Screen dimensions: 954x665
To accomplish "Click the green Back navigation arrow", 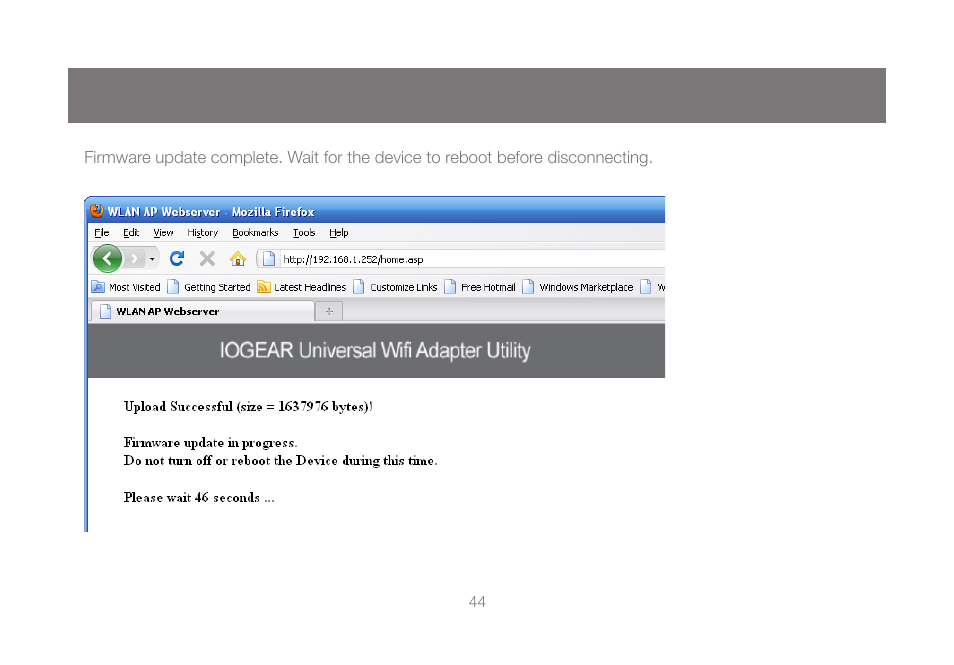I will click(x=107, y=259).
